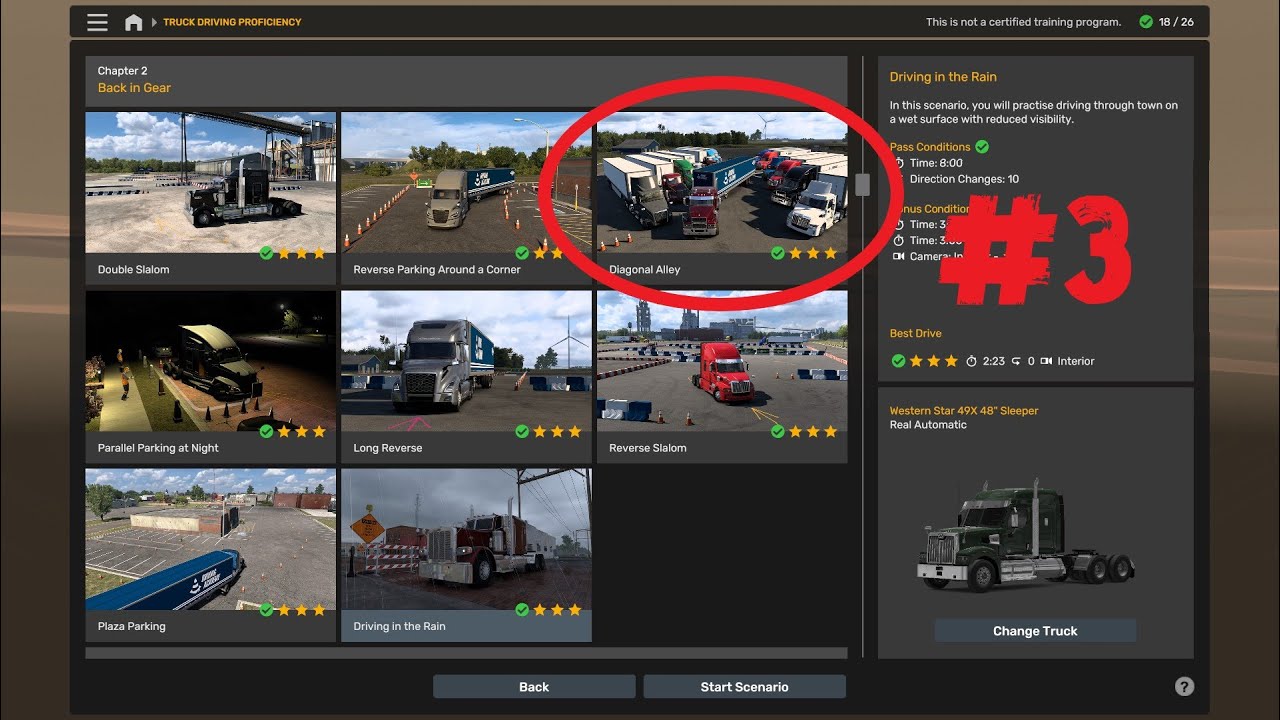Click the Pass Conditions Time 8:00 clock icon

point(899,163)
